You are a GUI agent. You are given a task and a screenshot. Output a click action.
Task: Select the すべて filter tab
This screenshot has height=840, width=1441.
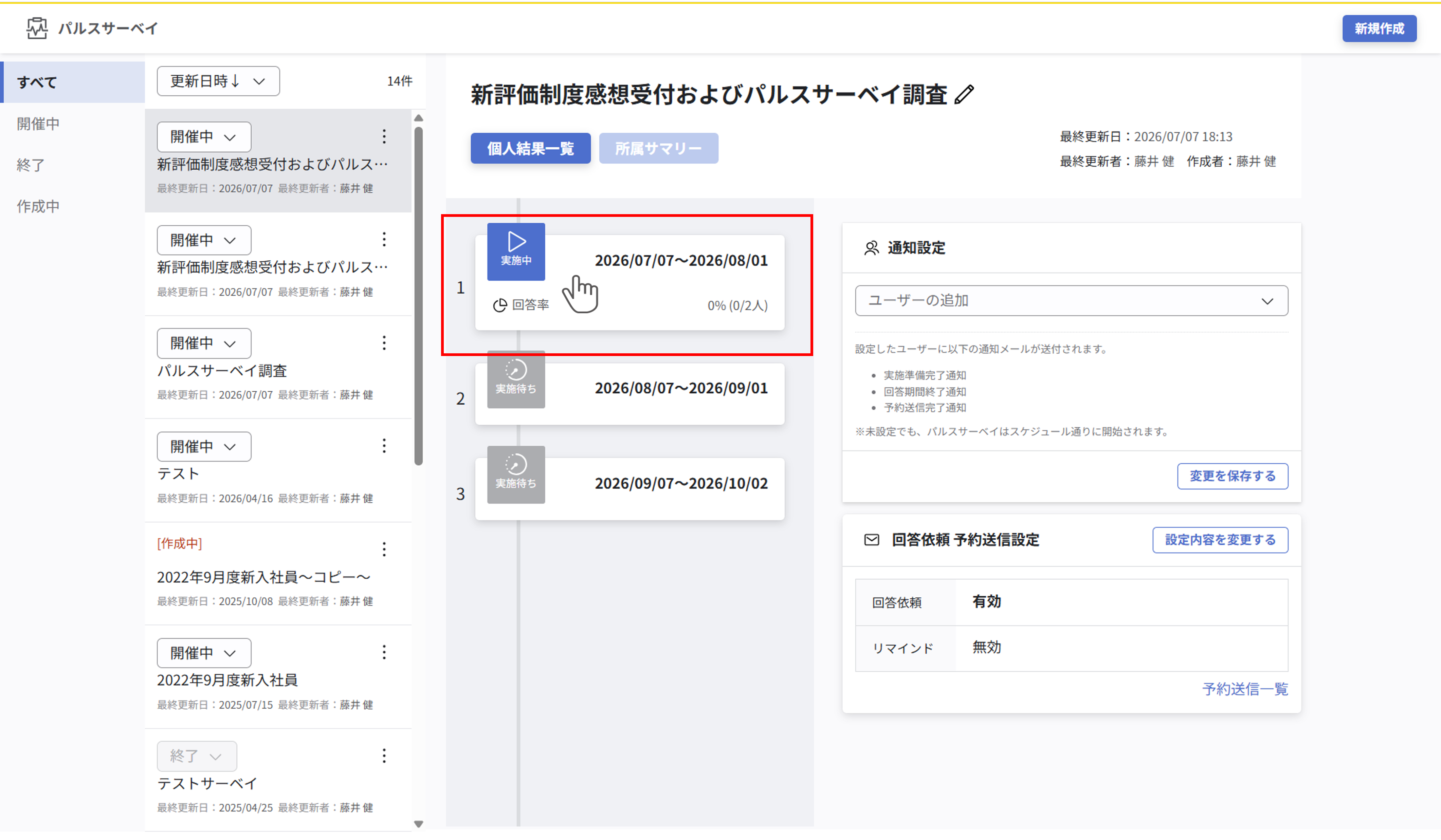pos(73,82)
